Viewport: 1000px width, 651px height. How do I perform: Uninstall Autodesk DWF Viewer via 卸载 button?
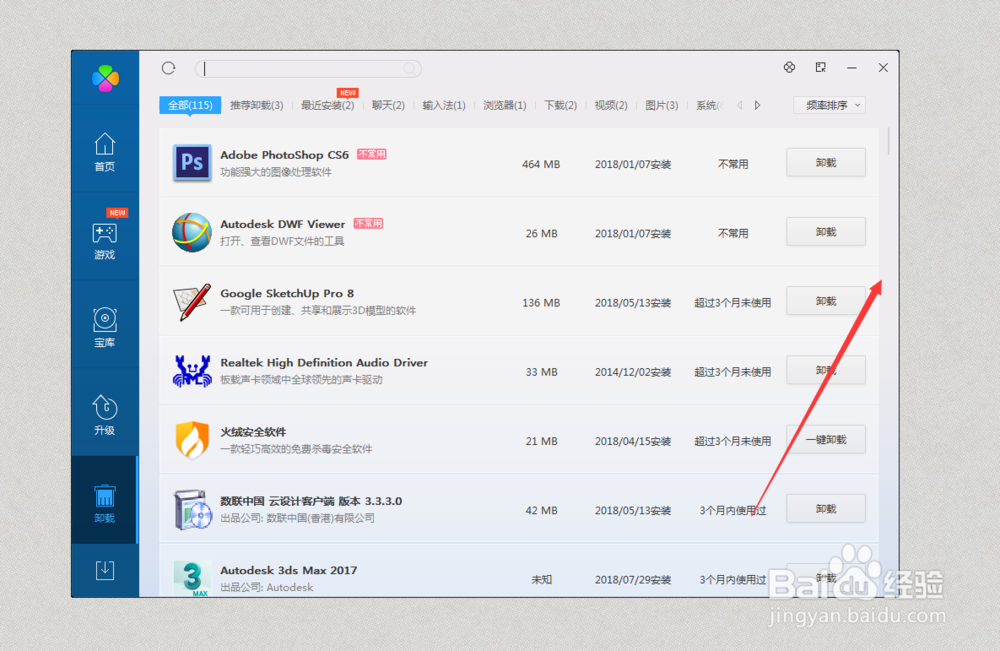pyautogui.click(x=826, y=232)
